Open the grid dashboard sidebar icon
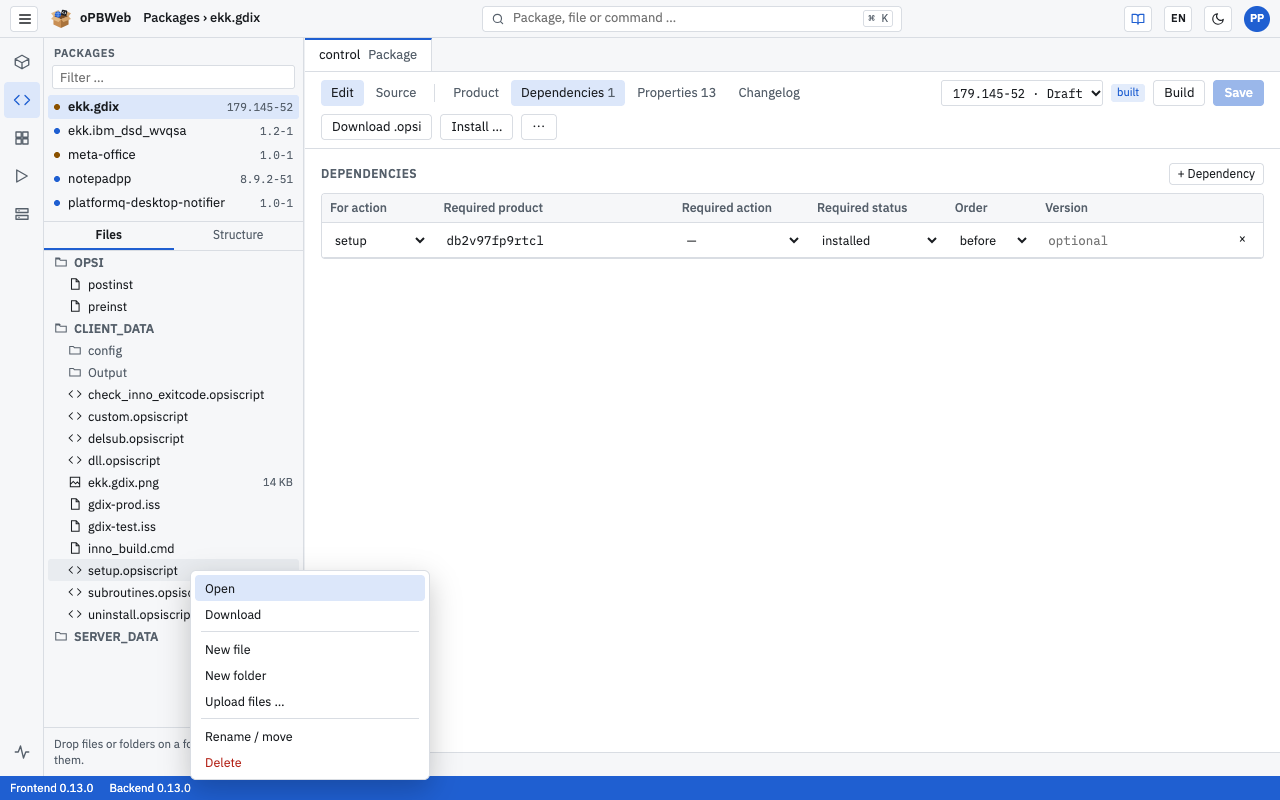The width and height of the screenshot is (1280, 800). 22,138
